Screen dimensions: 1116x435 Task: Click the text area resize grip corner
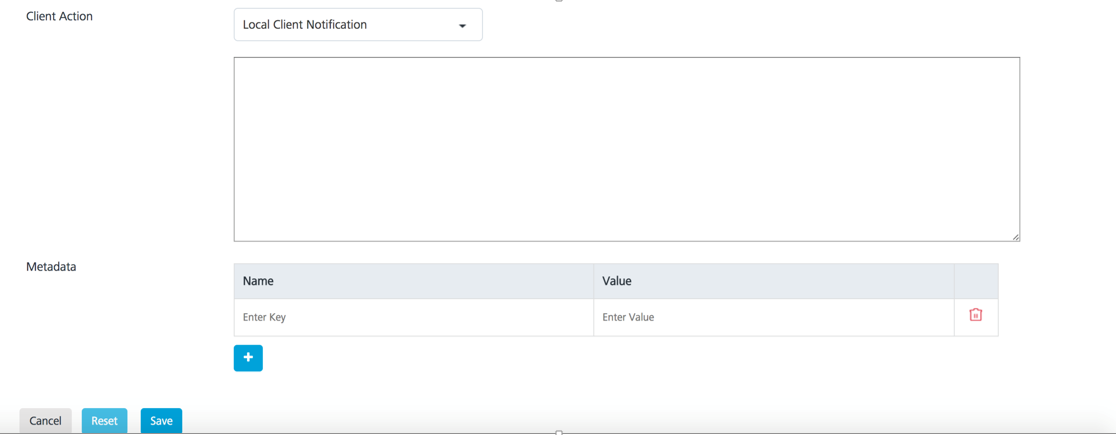click(1015, 236)
